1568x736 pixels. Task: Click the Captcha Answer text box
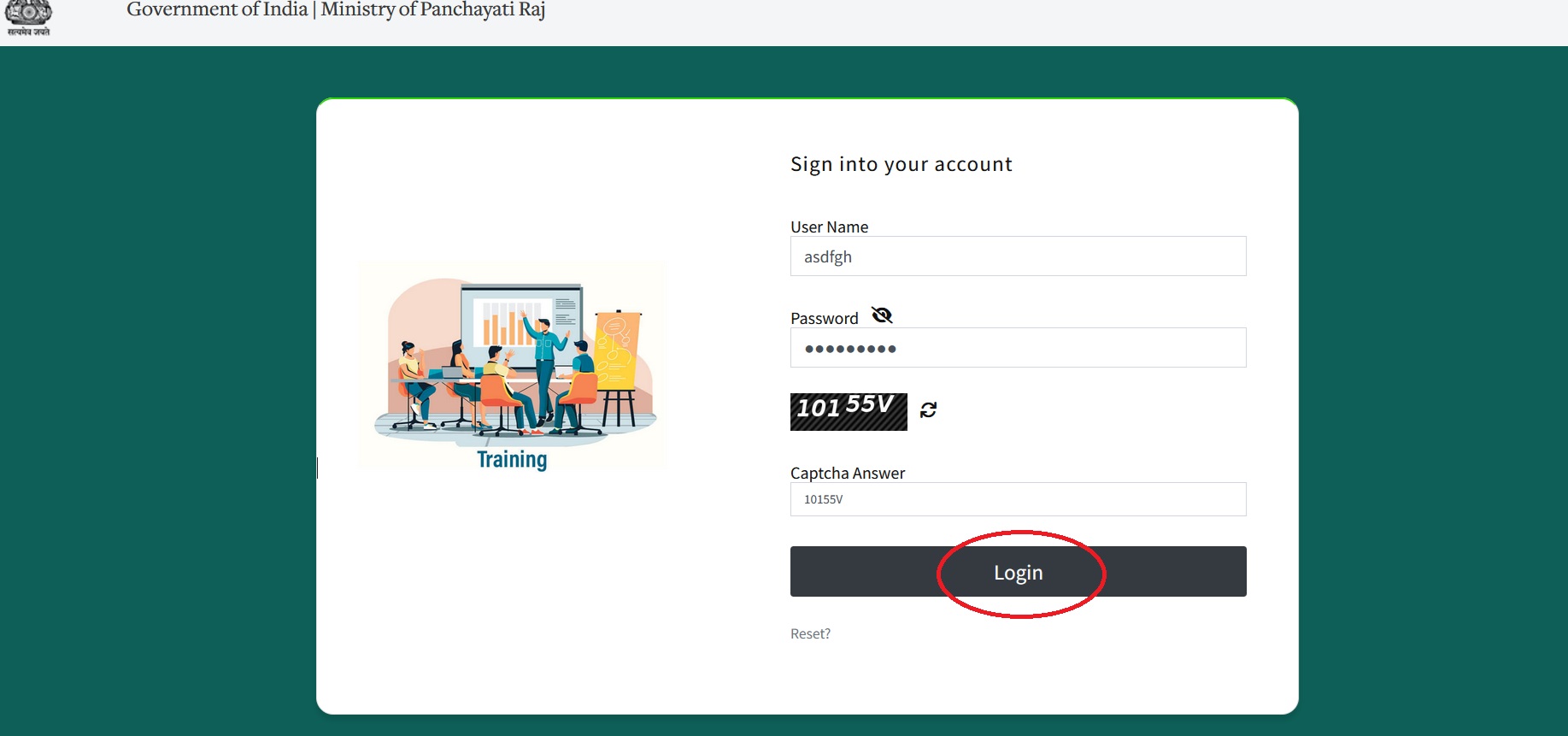1018,499
